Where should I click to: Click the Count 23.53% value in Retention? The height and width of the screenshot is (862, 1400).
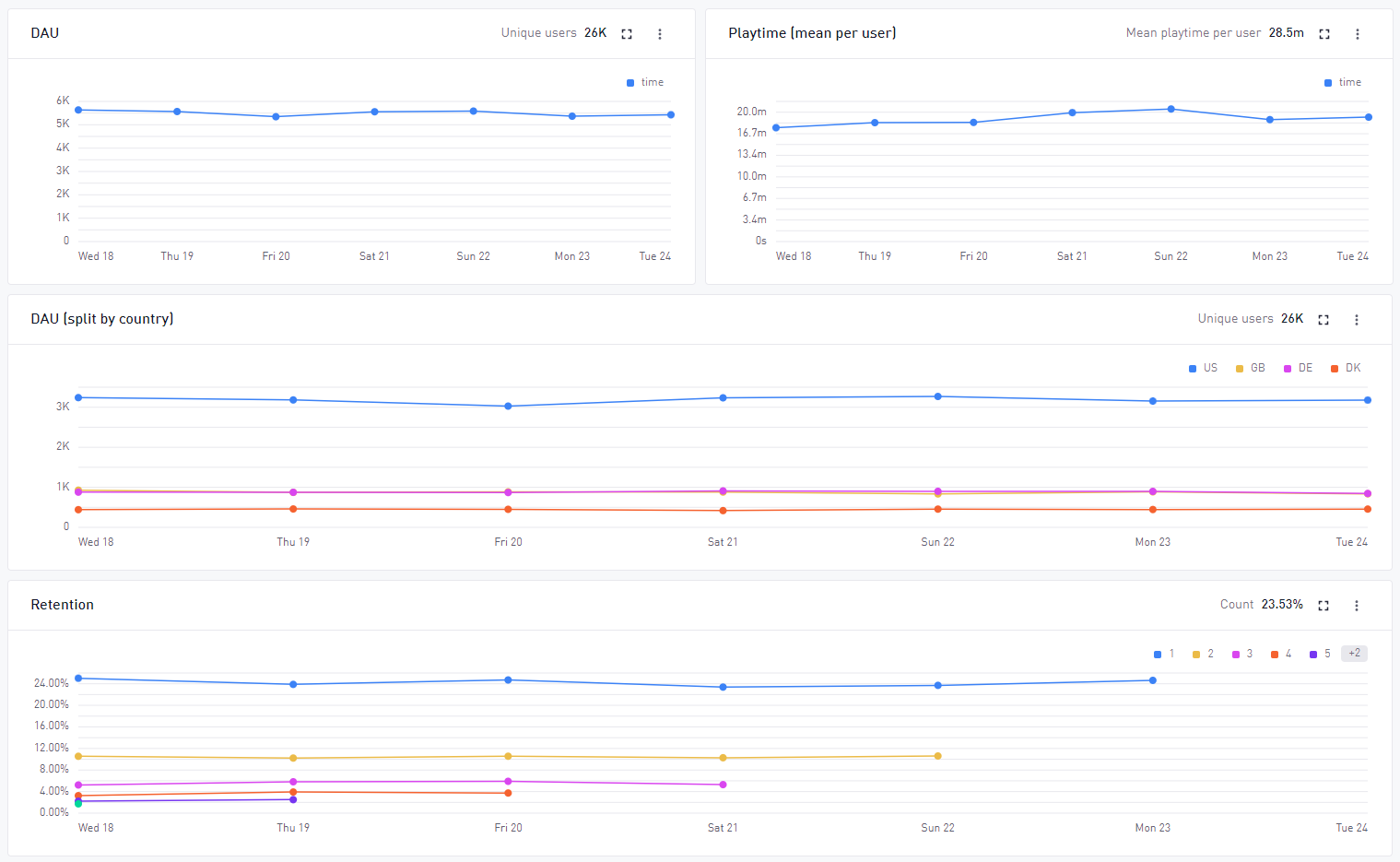tap(1262, 605)
